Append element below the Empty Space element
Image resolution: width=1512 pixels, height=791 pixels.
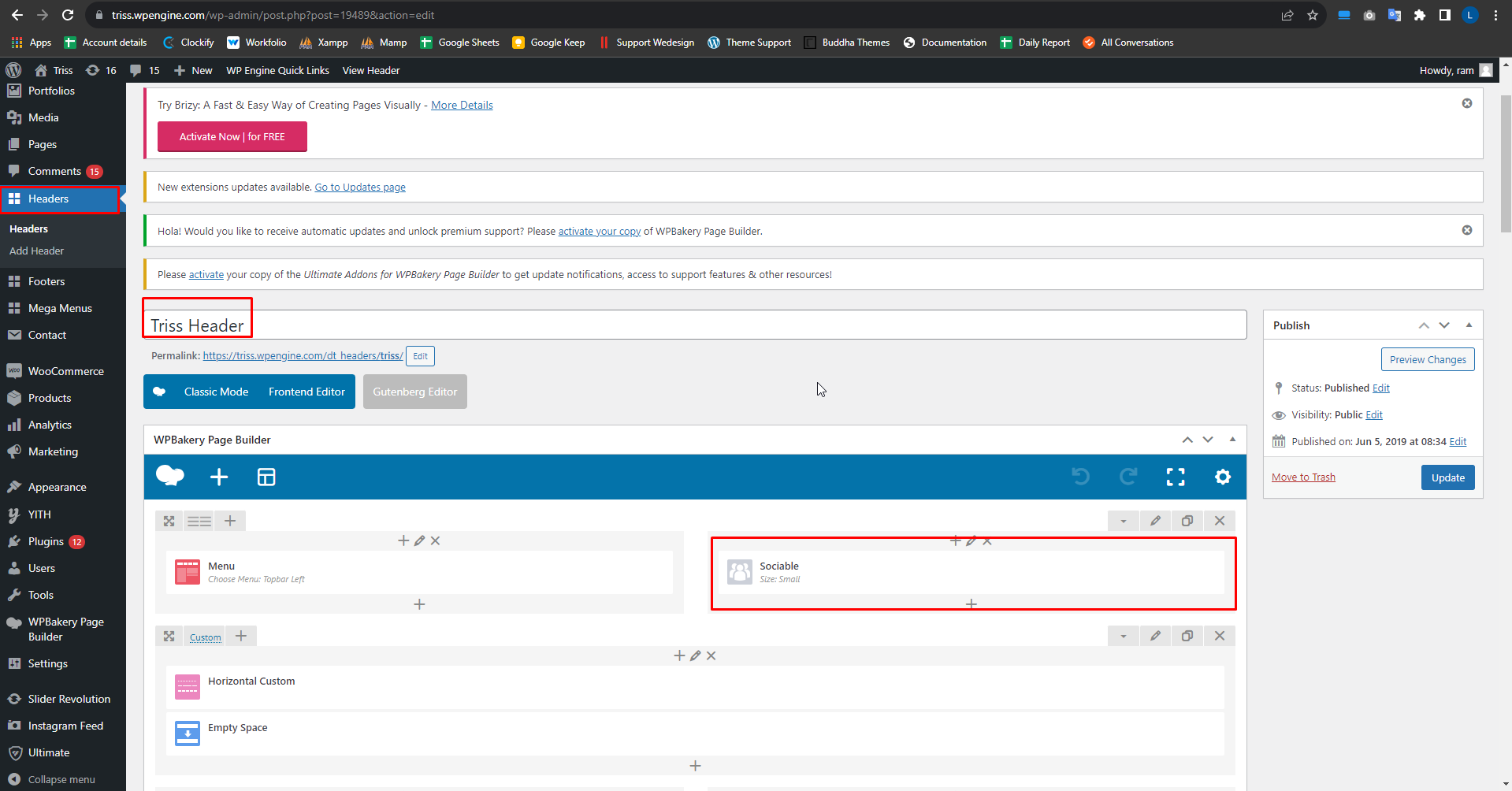tap(695, 766)
